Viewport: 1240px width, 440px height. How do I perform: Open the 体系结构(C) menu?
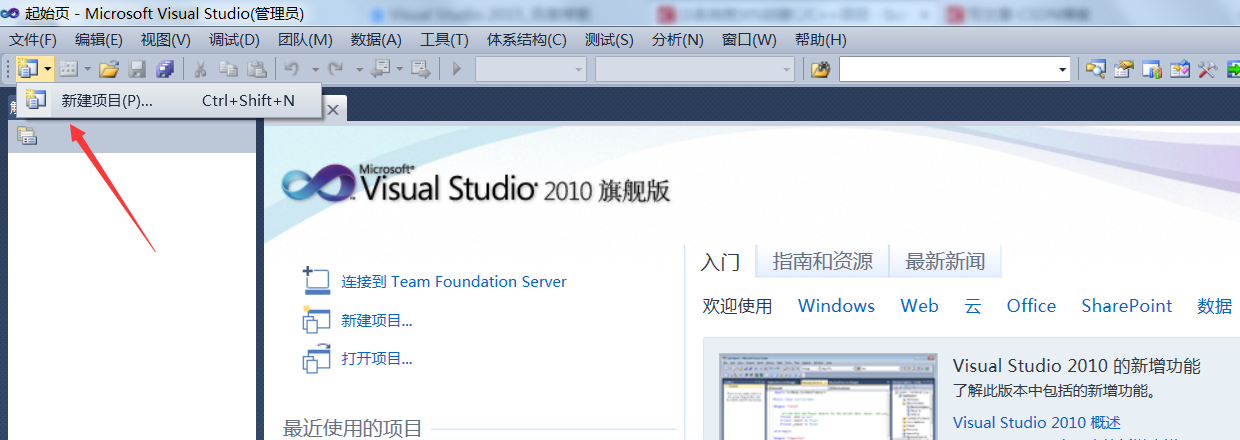(526, 40)
